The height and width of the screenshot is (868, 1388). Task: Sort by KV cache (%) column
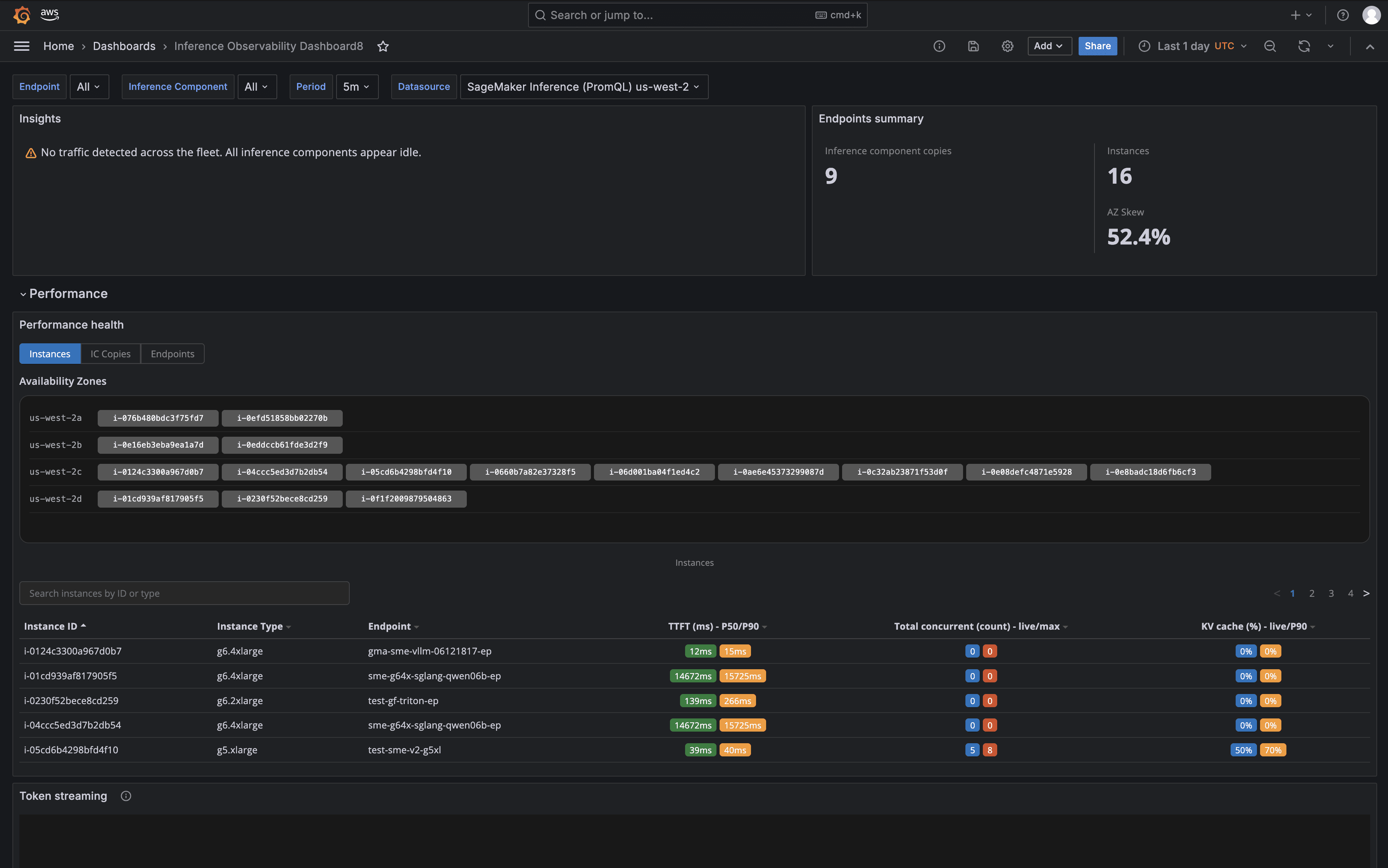(x=1258, y=626)
